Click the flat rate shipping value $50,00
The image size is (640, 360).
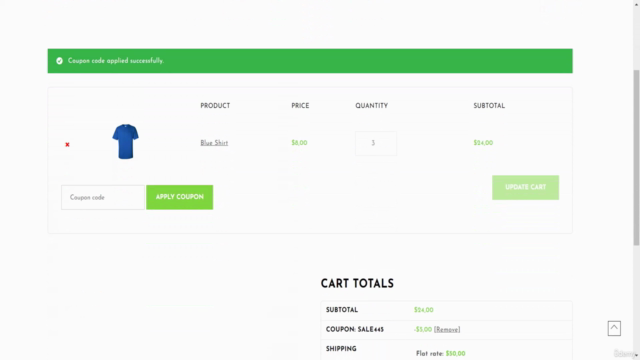456,353
